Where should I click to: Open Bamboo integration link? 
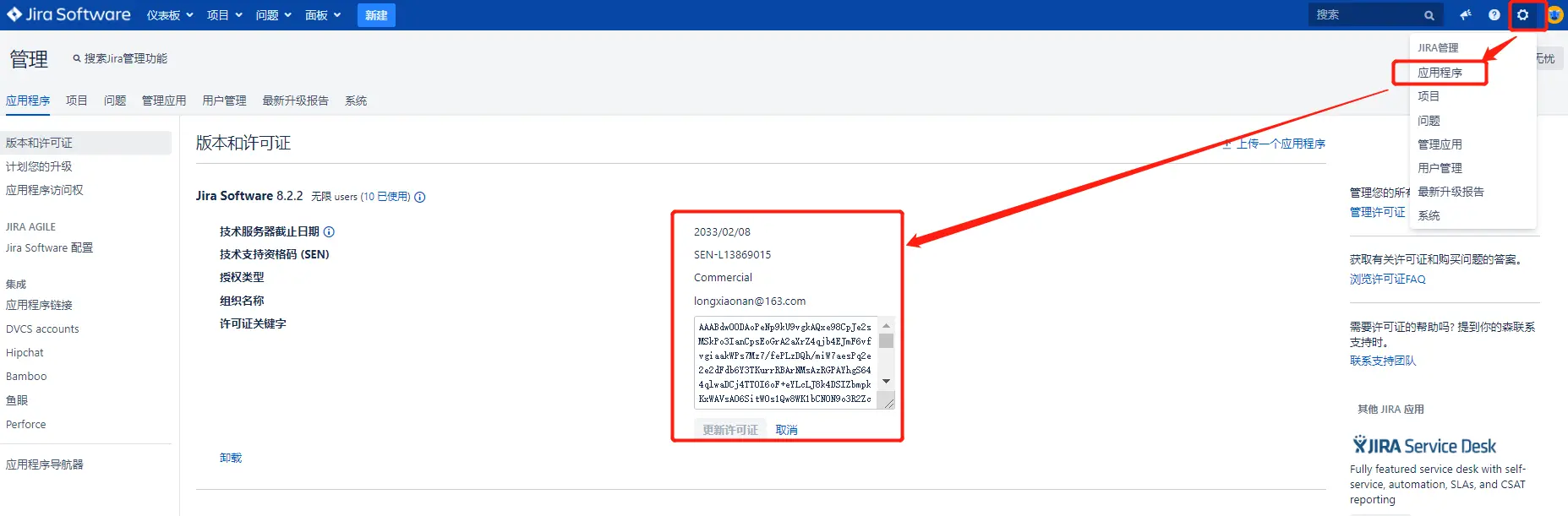(26, 376)
